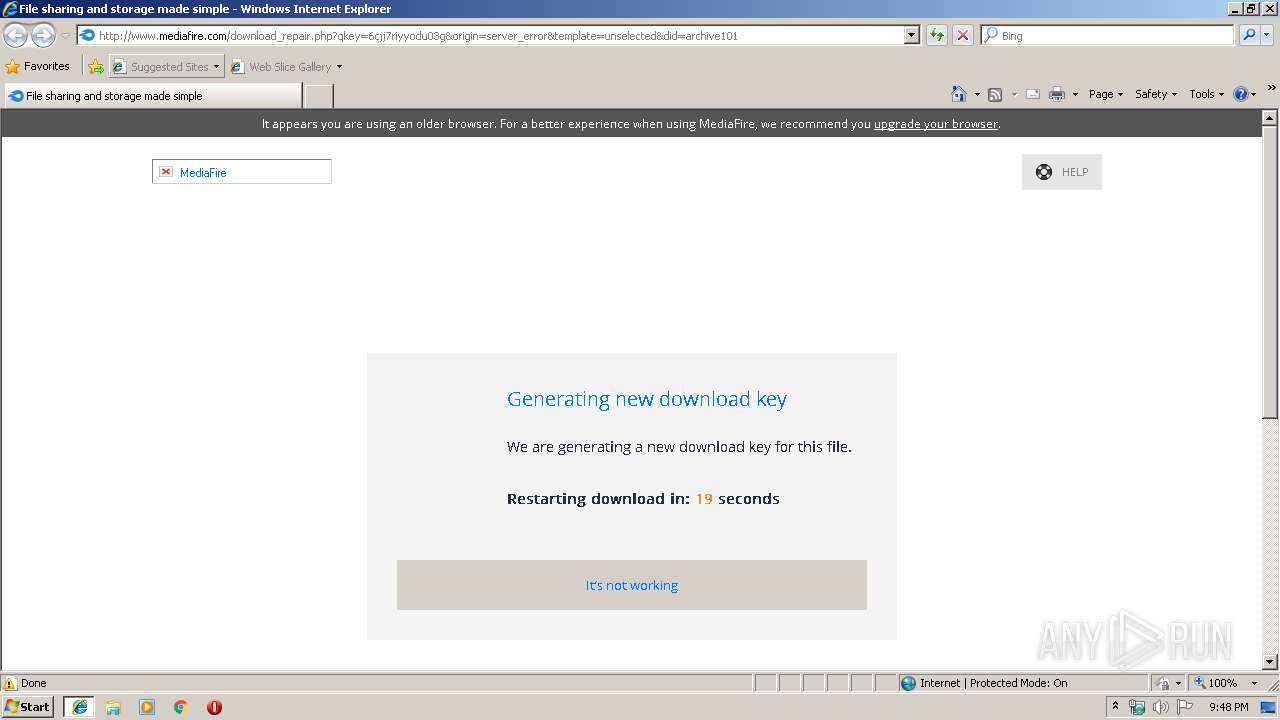1280x720 pixels.
Task: Open the Favorites star button
Action: [x=37, y=66]
